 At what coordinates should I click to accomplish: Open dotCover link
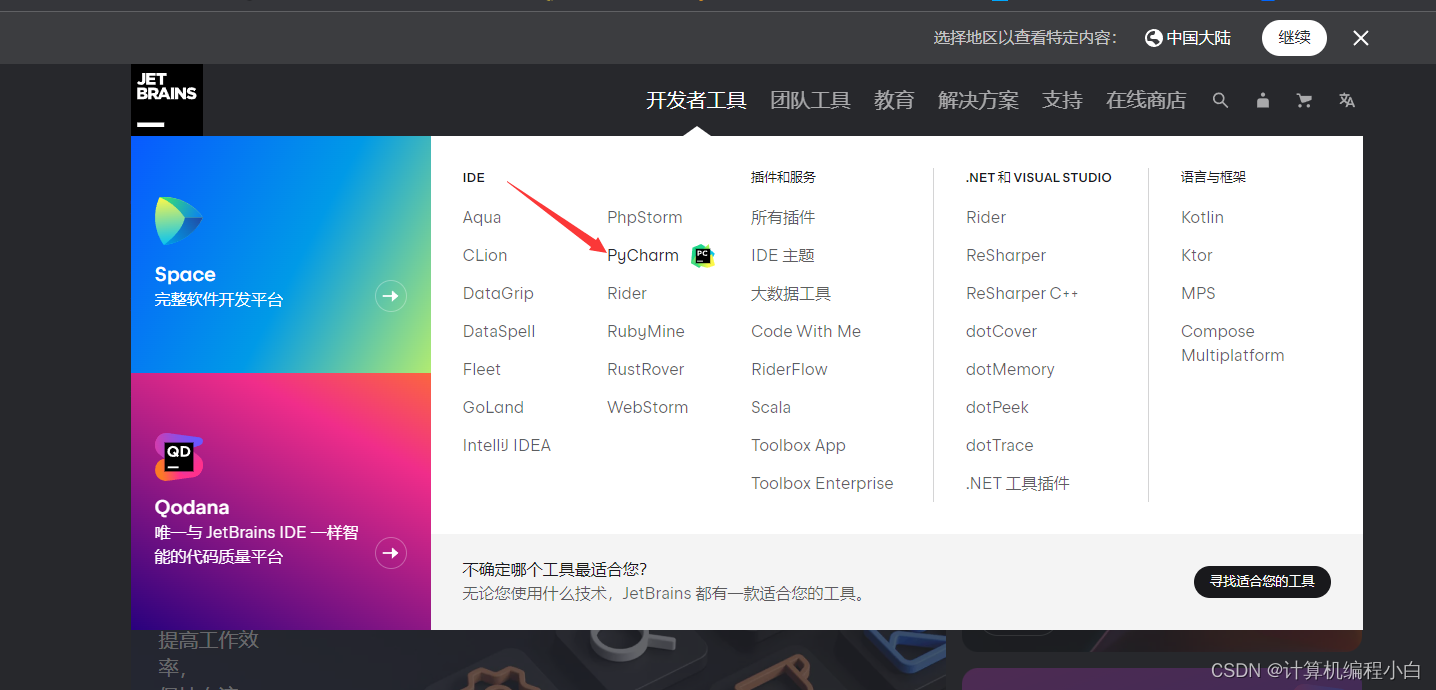point(1001,331)
